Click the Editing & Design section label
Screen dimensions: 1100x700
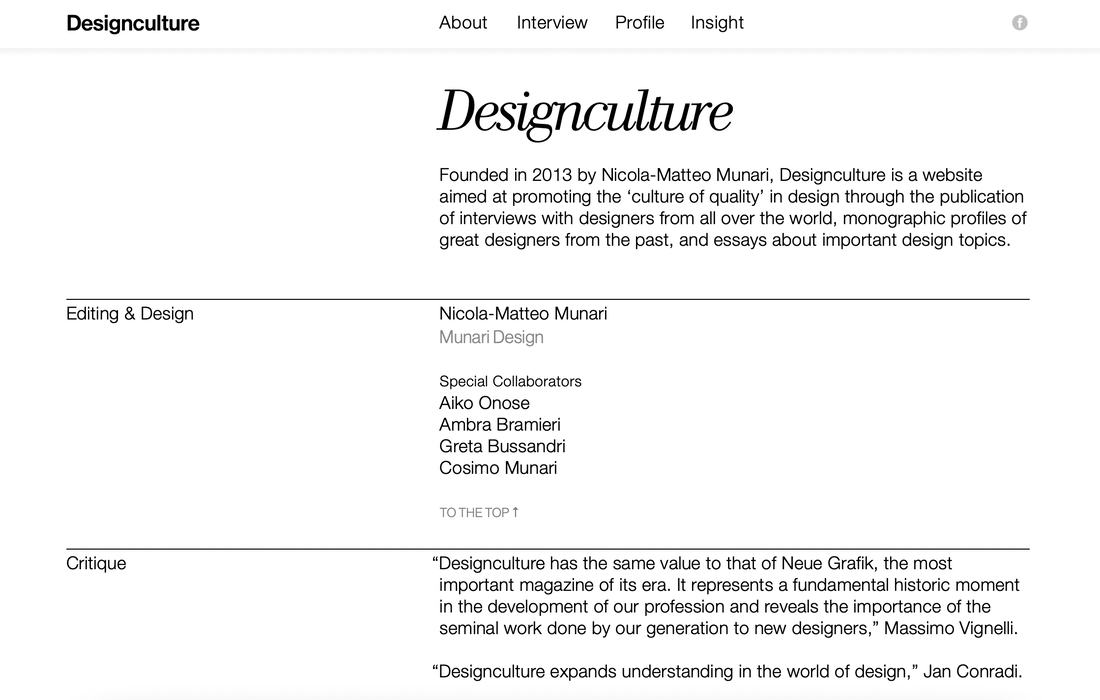pyautogui.click(x=130, y=314)
